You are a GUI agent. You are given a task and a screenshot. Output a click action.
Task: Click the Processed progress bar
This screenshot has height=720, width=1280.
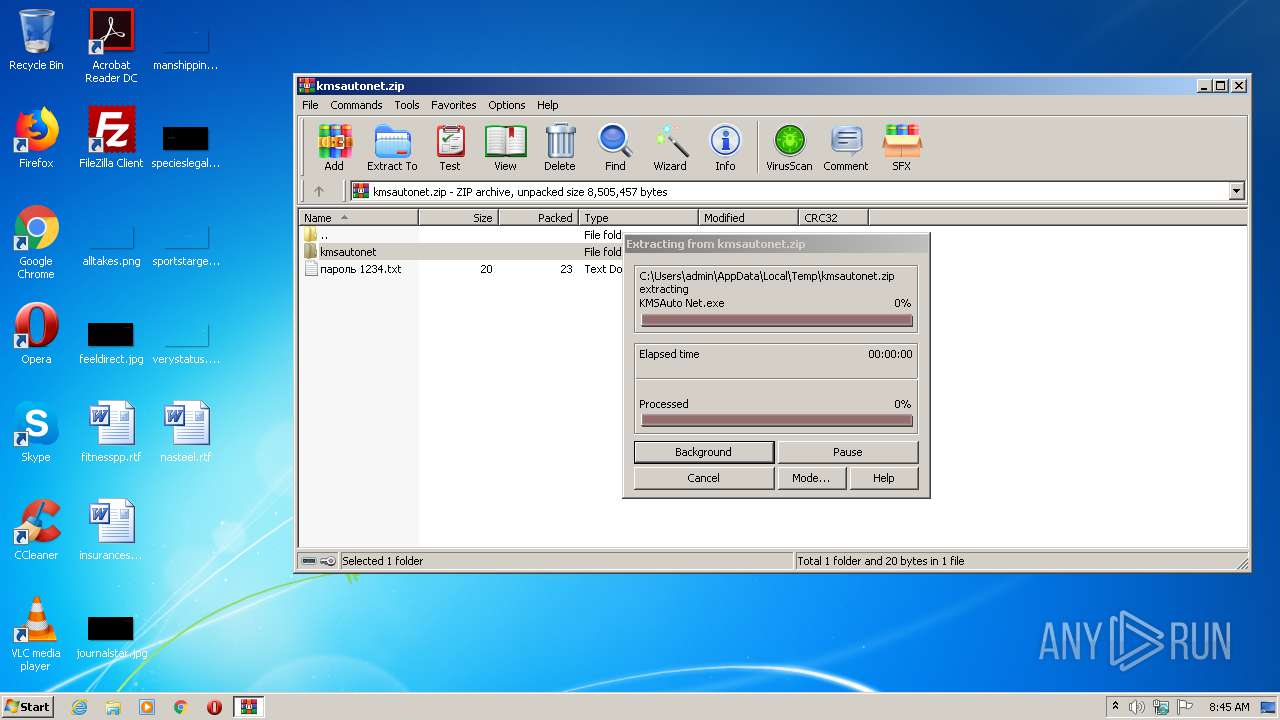[x=777, y=421]
